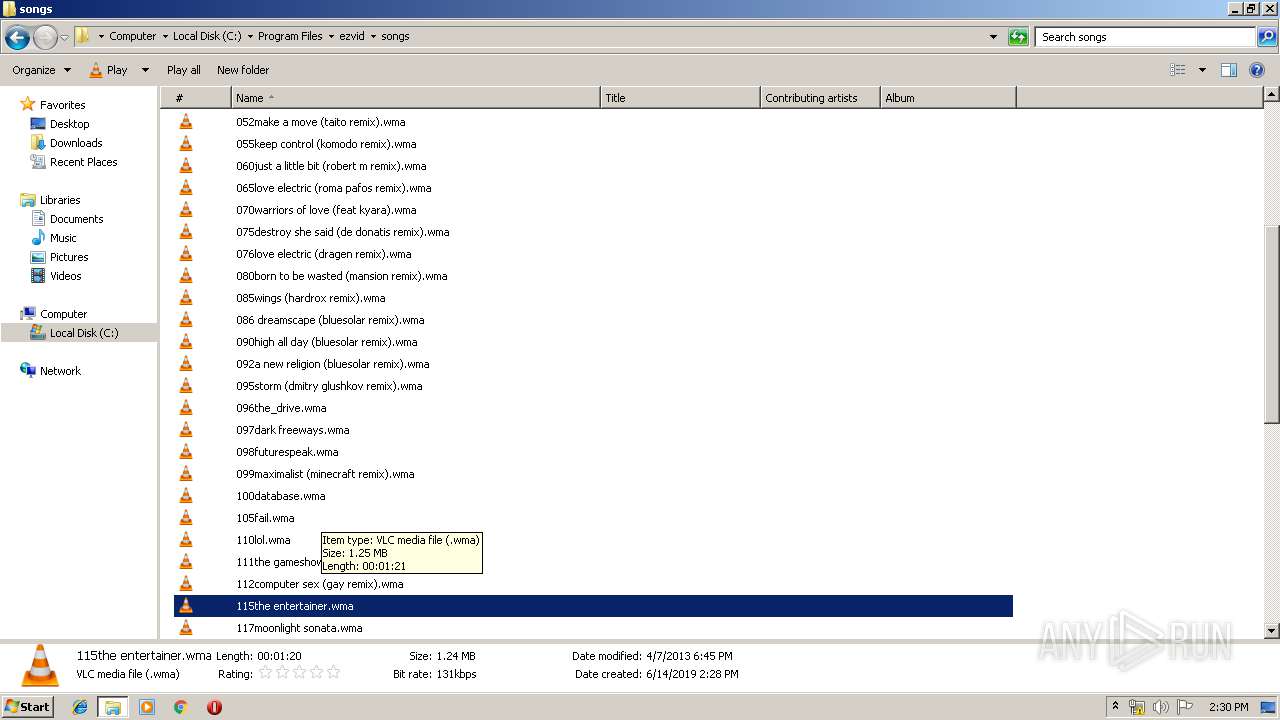Click scrollbar down arrow
1280x720 pixels.
pos(1272,631)
